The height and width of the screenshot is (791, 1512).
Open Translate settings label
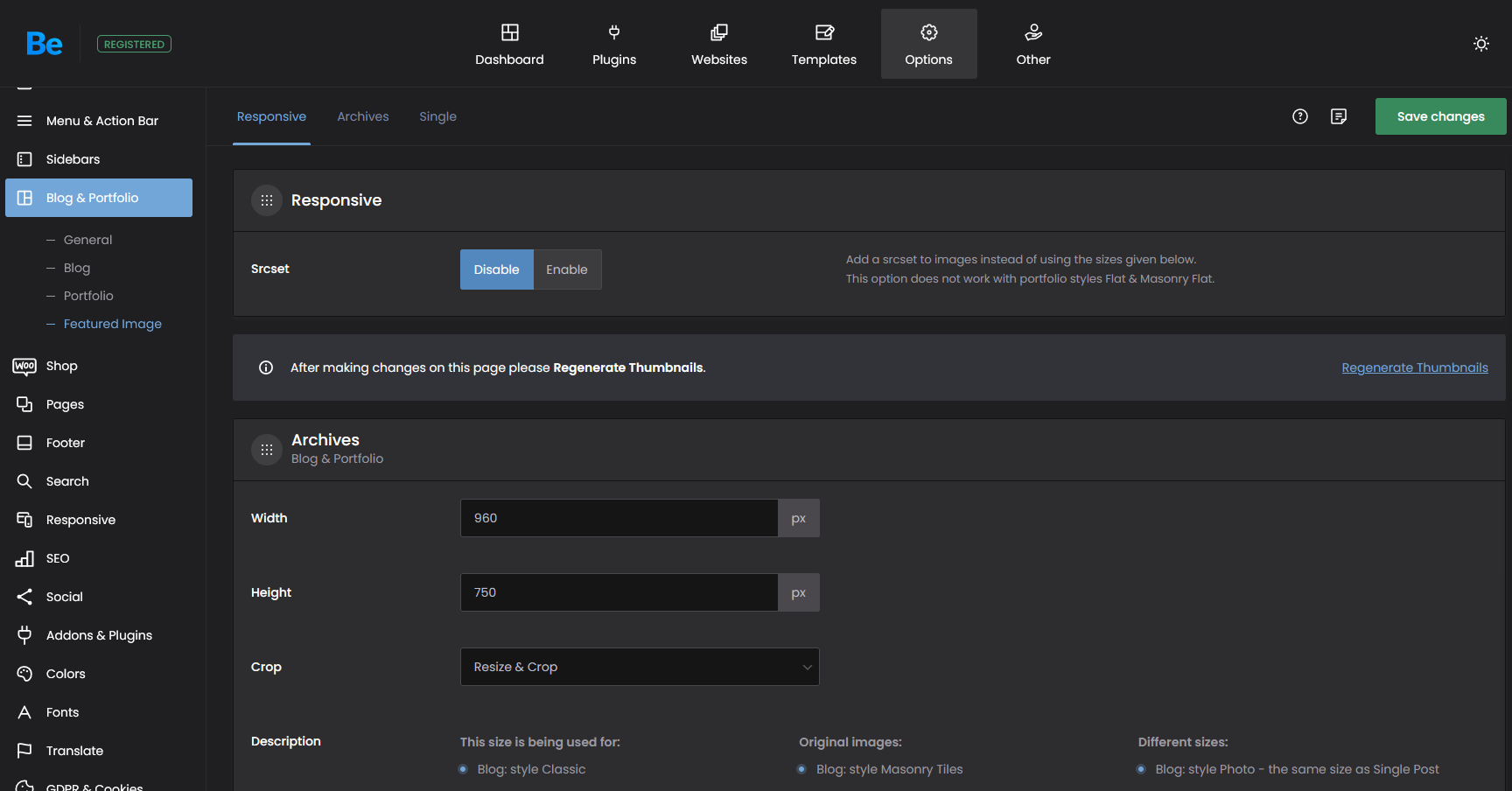(74, 751)
